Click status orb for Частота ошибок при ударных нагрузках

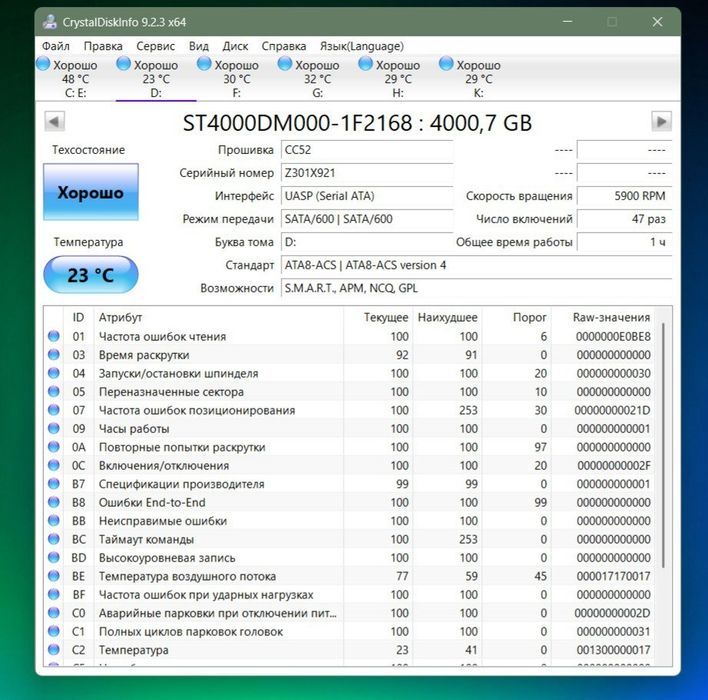tap(54, 594)
